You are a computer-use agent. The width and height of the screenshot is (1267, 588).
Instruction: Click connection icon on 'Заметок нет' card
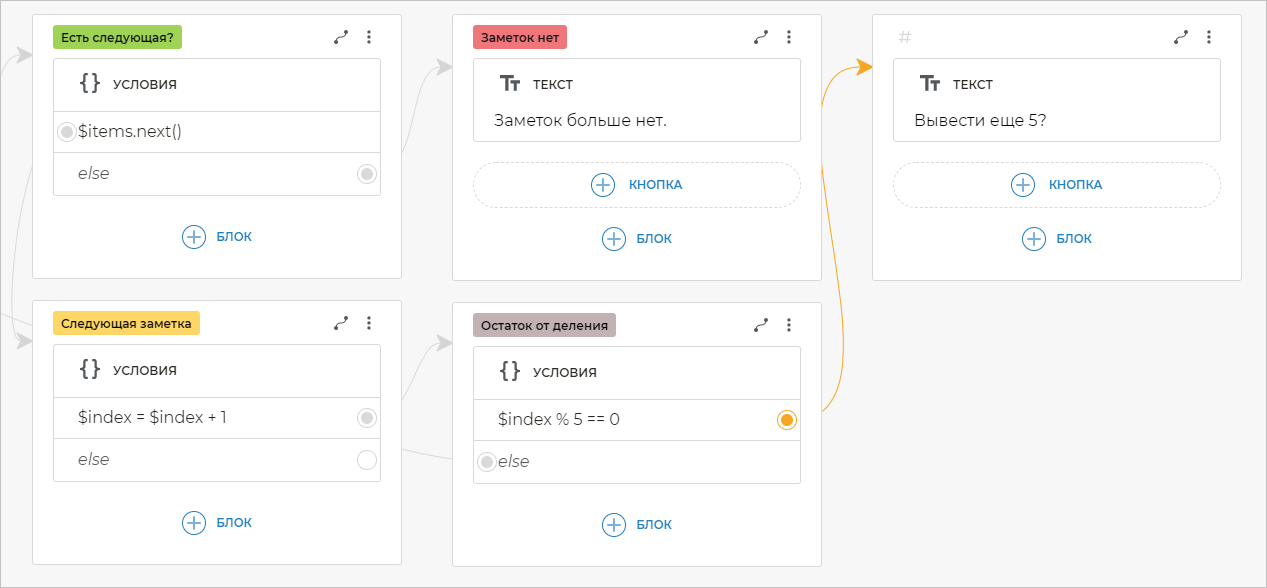(761, 37)
